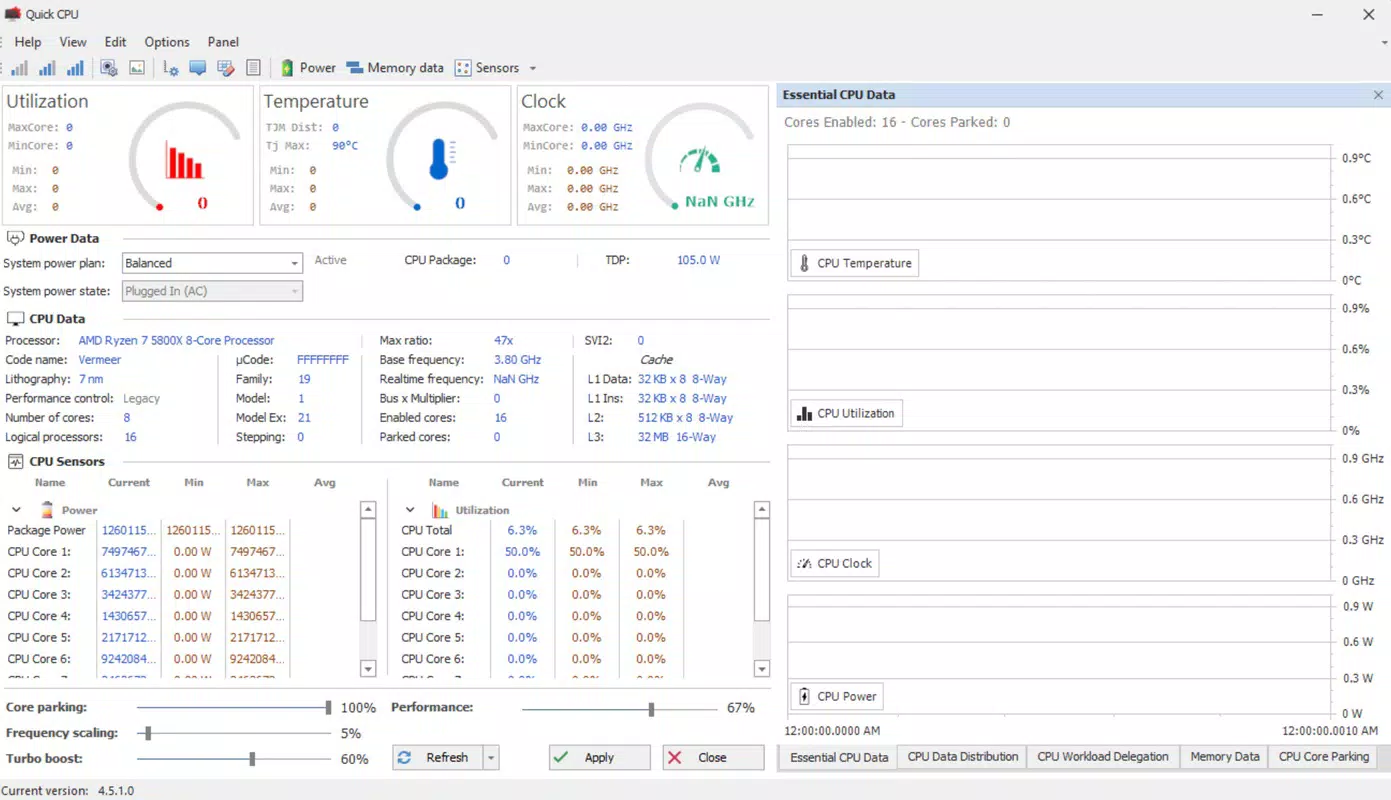Click the CPU Clock chart label

(835, 563)
